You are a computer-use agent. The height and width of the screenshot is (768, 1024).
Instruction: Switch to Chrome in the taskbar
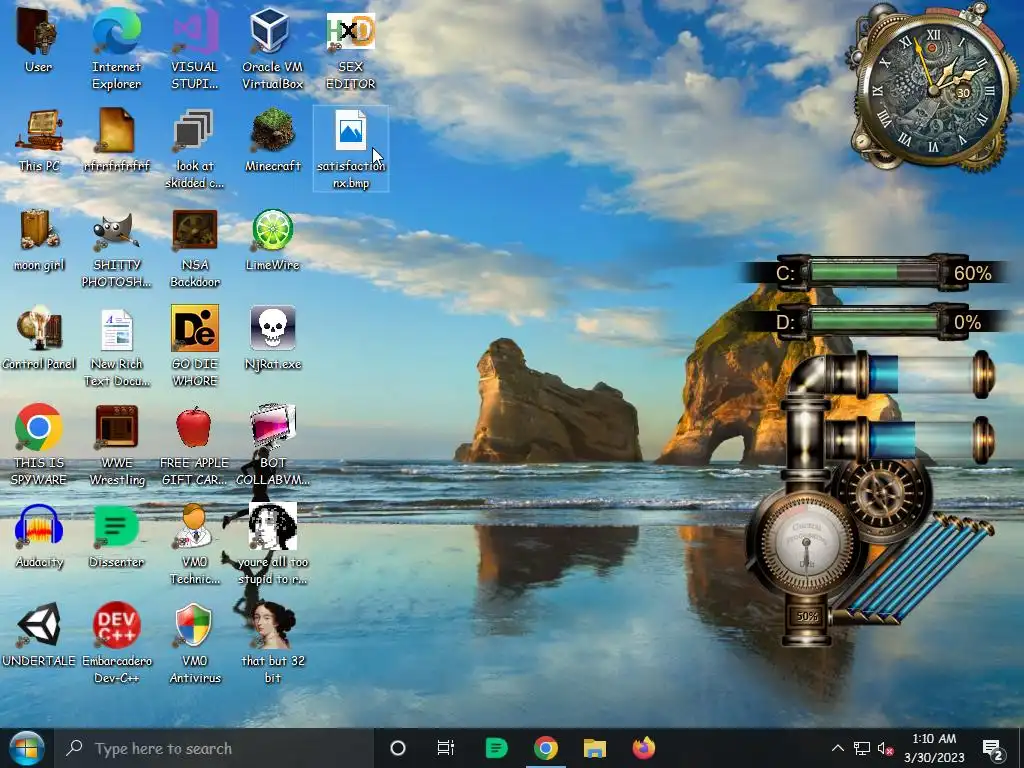click(546, 748)
